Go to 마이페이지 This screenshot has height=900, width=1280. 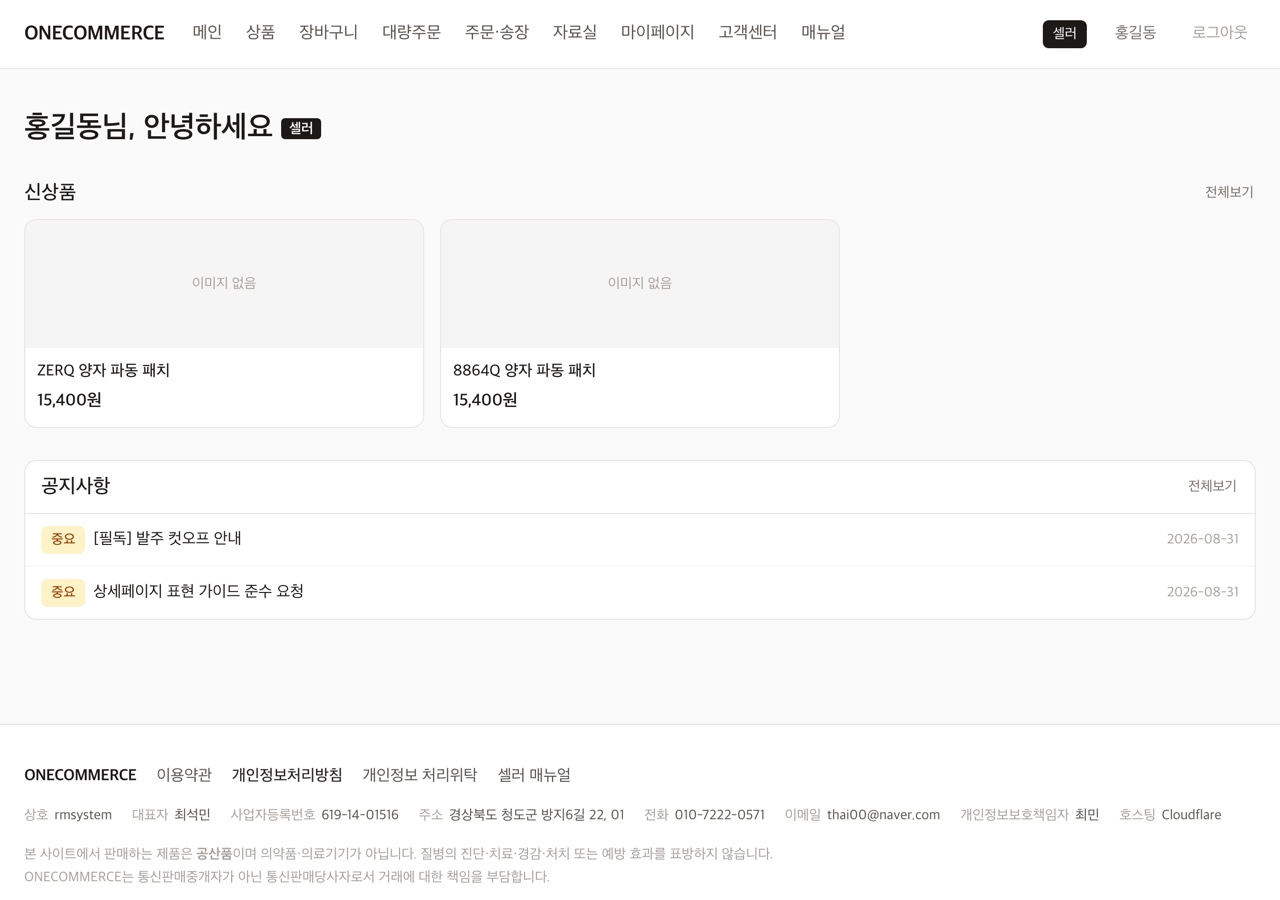[x=657, y=32]
